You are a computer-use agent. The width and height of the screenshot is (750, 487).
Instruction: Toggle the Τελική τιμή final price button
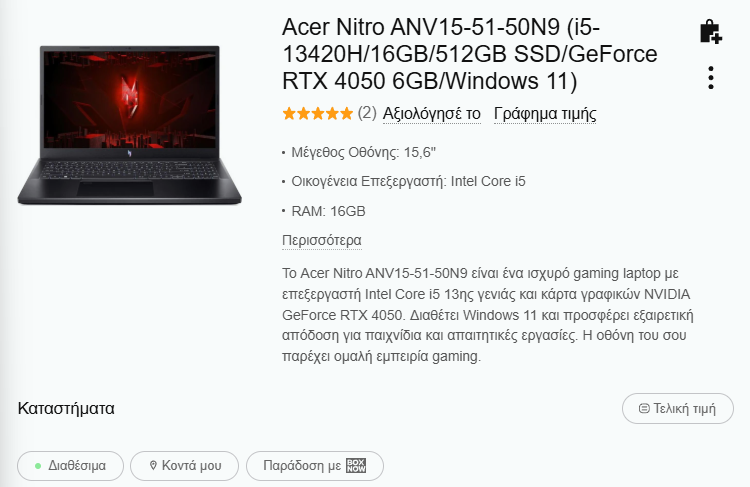pyautogui.click(x=678, y=409)
